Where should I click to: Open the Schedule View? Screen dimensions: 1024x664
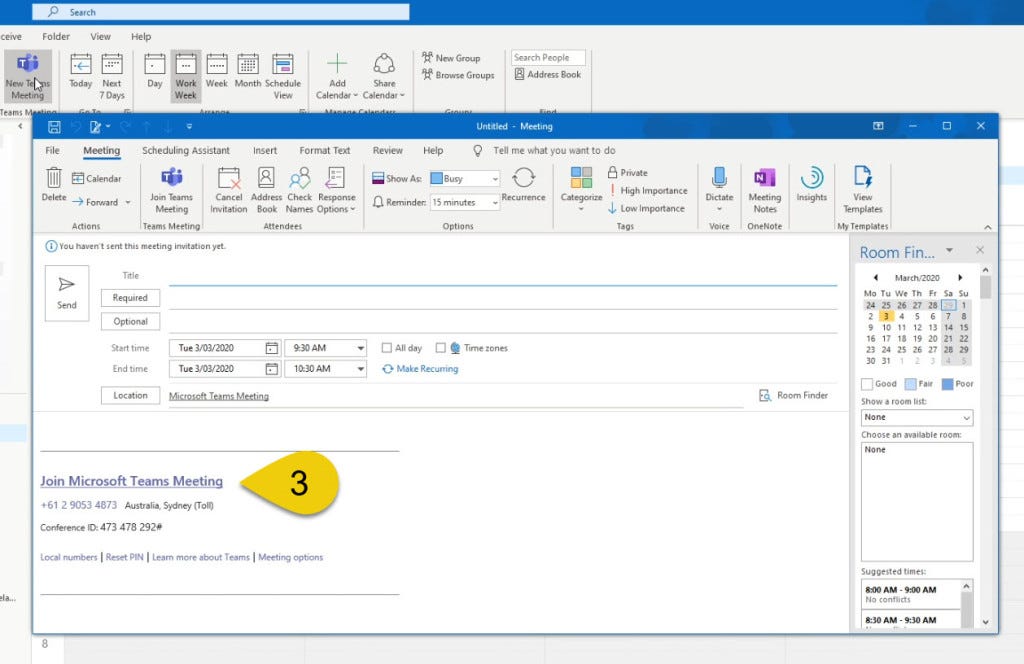(x=283, y=76)
